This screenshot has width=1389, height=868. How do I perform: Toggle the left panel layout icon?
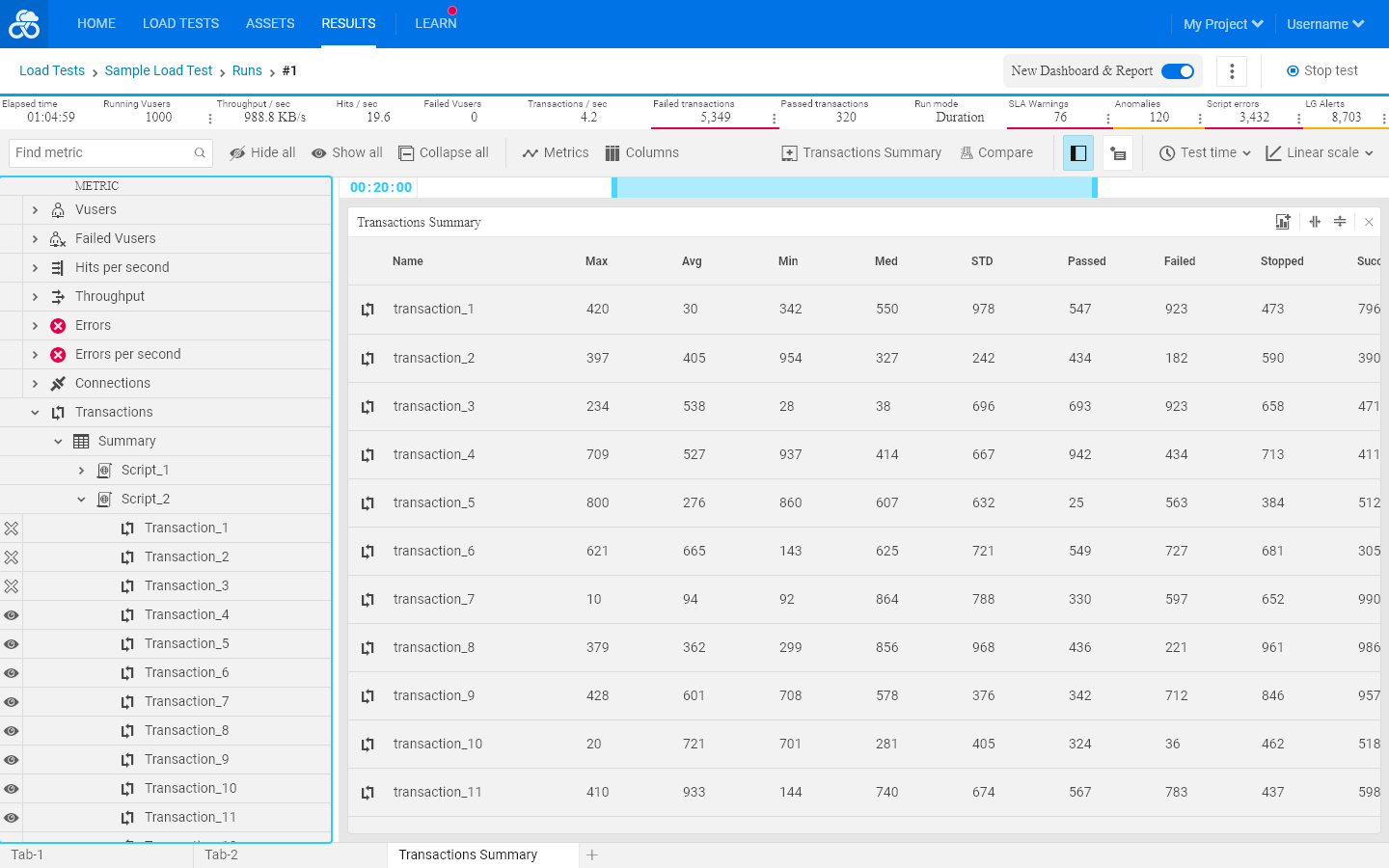[x=1078, y=153]
